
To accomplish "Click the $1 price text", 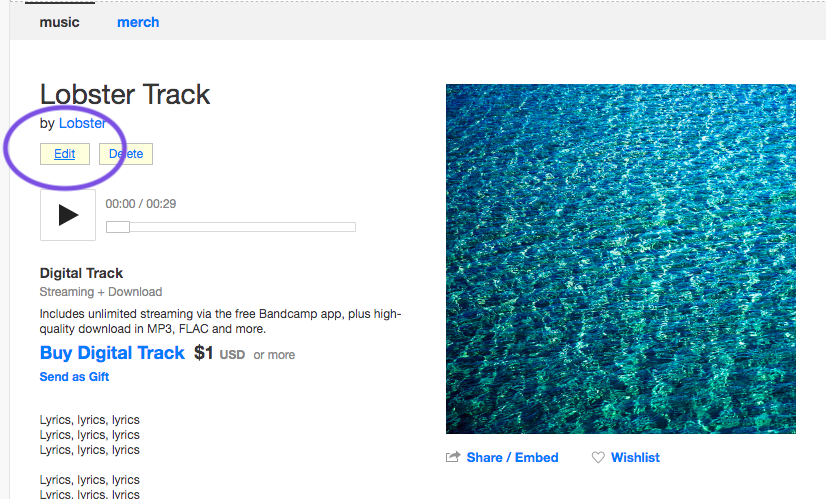I will 203,353.
